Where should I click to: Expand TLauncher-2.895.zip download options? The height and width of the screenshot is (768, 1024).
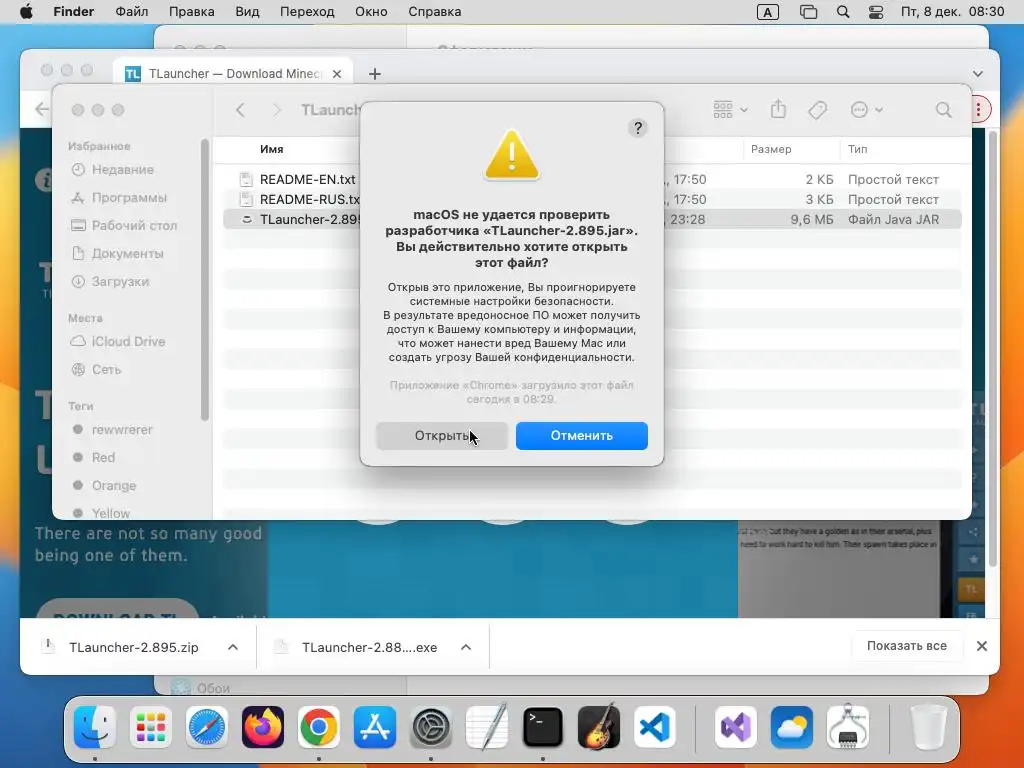click(x=232, y=647)
